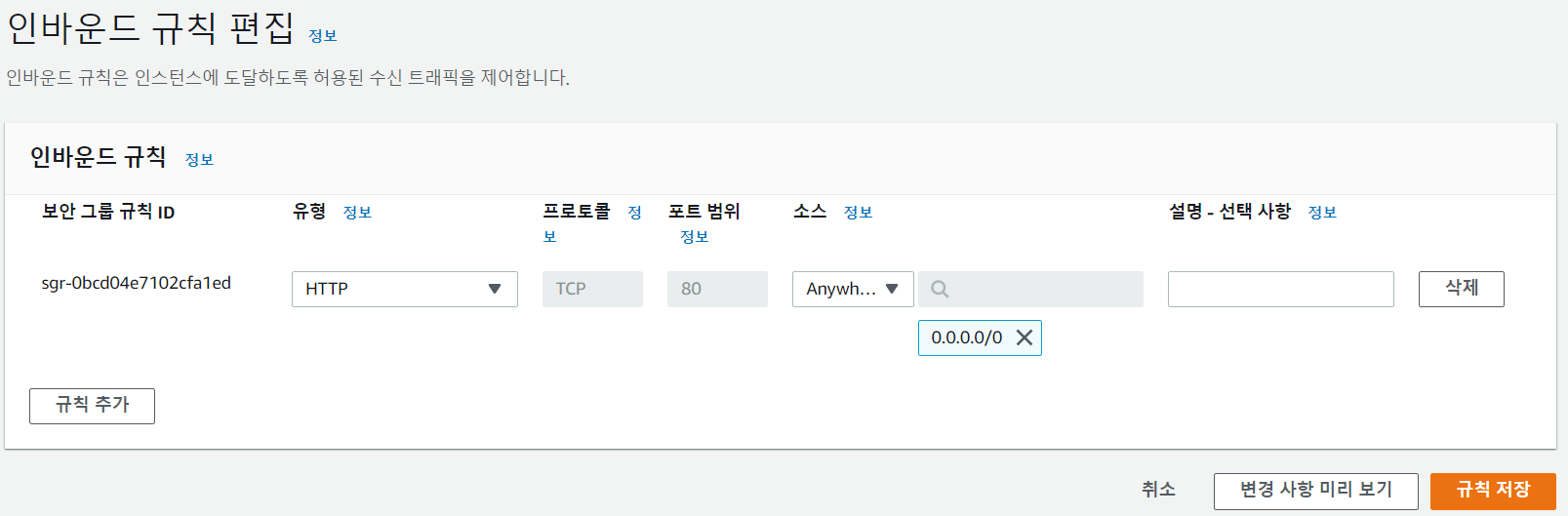Open the HTTP type dropdown
Image resolution: width=1568 pixels, height=516 pixels.
coord(404,289)
